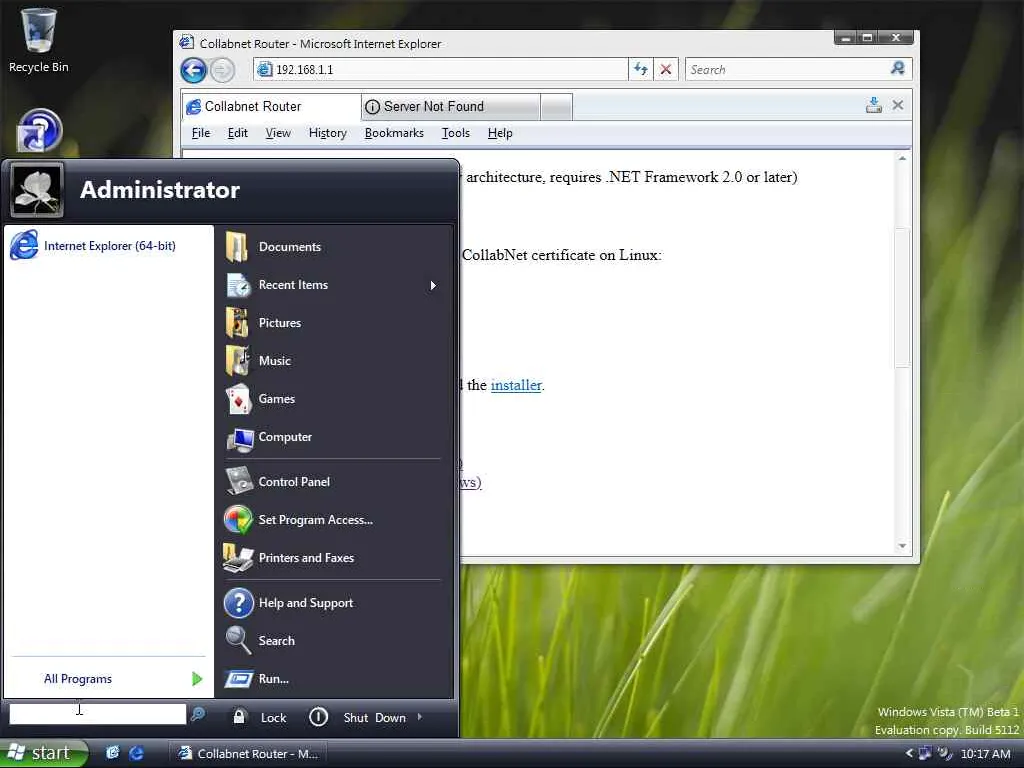Open Games from the Start menu
The height and width of the screenshot is (768, 1024).
(x=276, y=398)
